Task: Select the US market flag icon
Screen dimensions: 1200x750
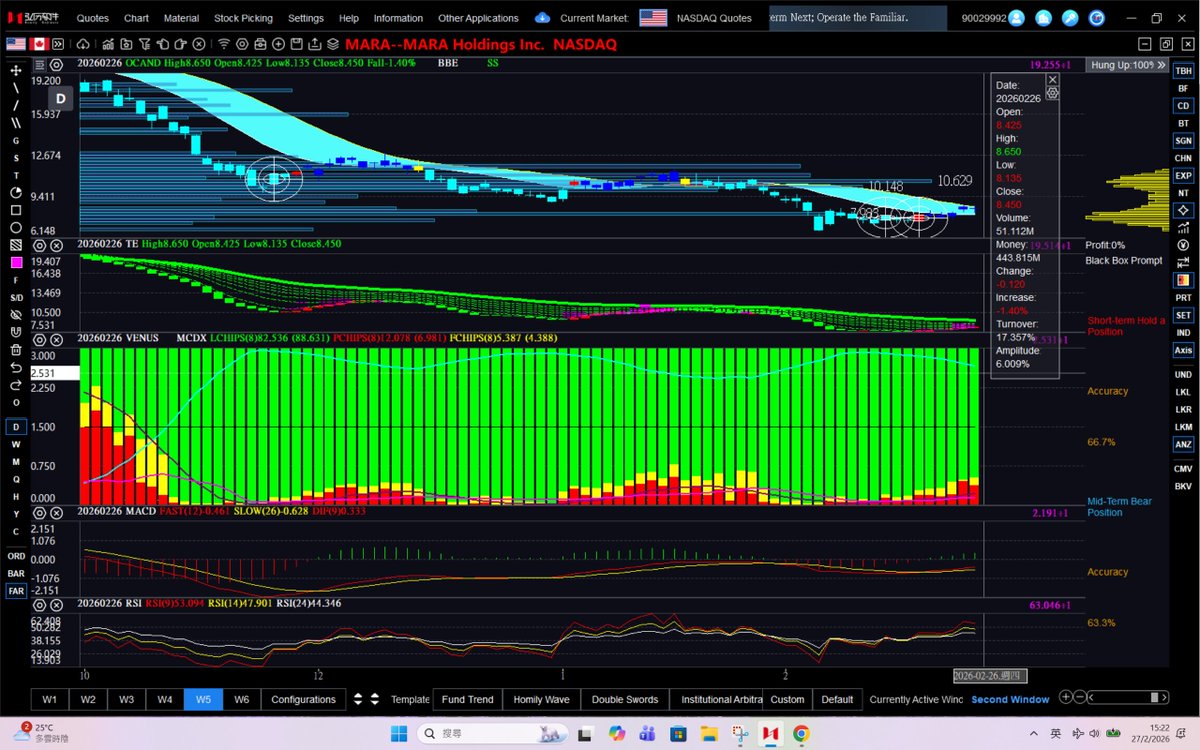Action: tap(16, 44)
